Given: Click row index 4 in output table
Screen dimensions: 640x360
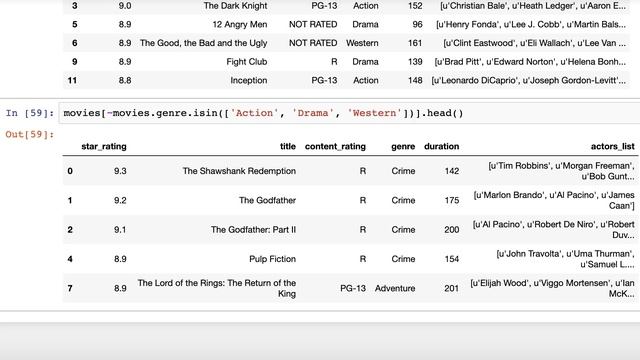Looking at the screenshot, I should tap(70, 259).
